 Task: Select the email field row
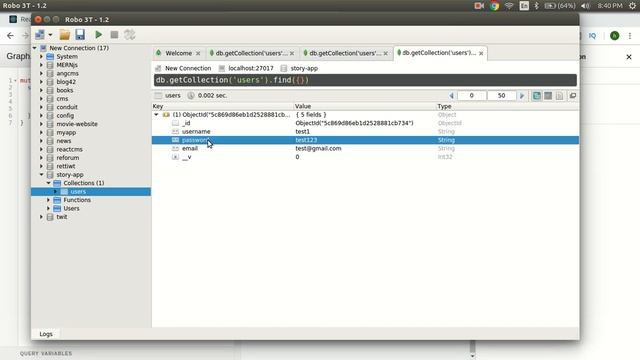[365, 149]
